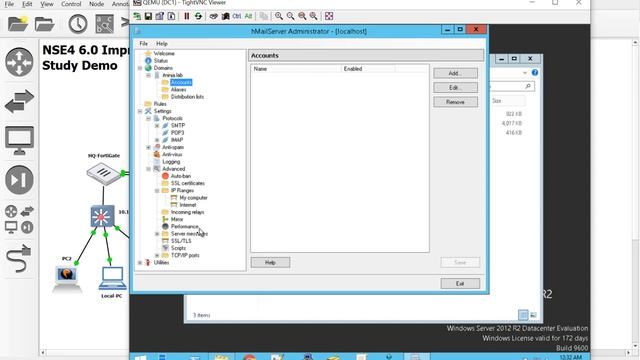Collapse the Advanced tree node

149,169
